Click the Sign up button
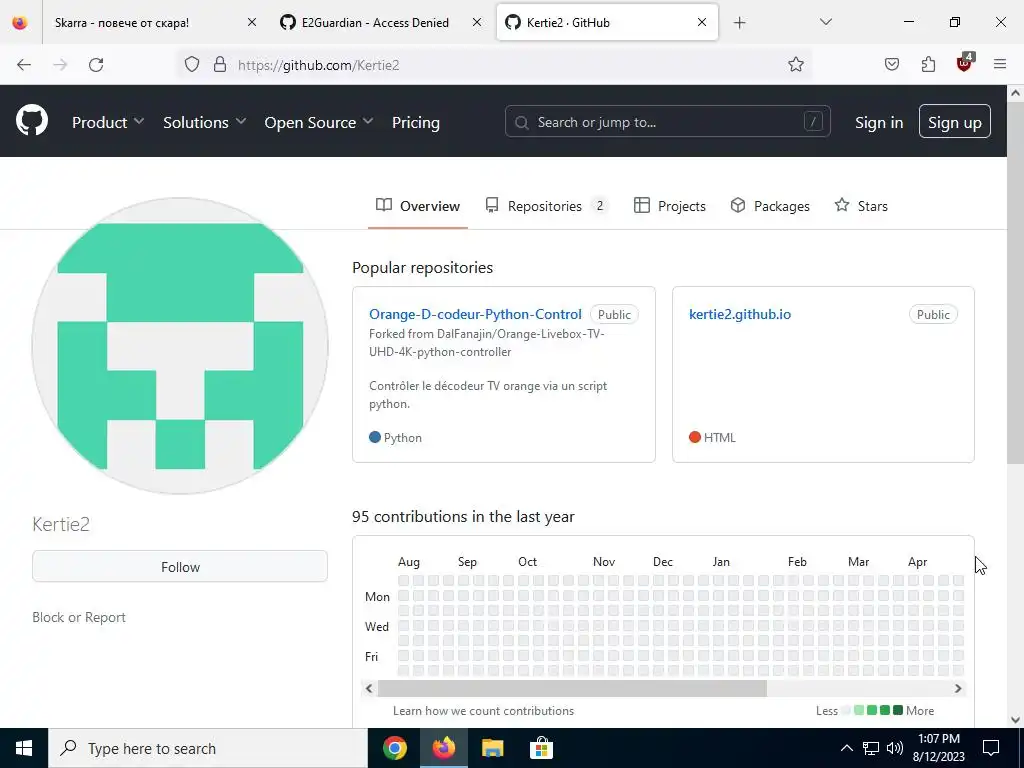1024x768 pixels. [954, 121]
